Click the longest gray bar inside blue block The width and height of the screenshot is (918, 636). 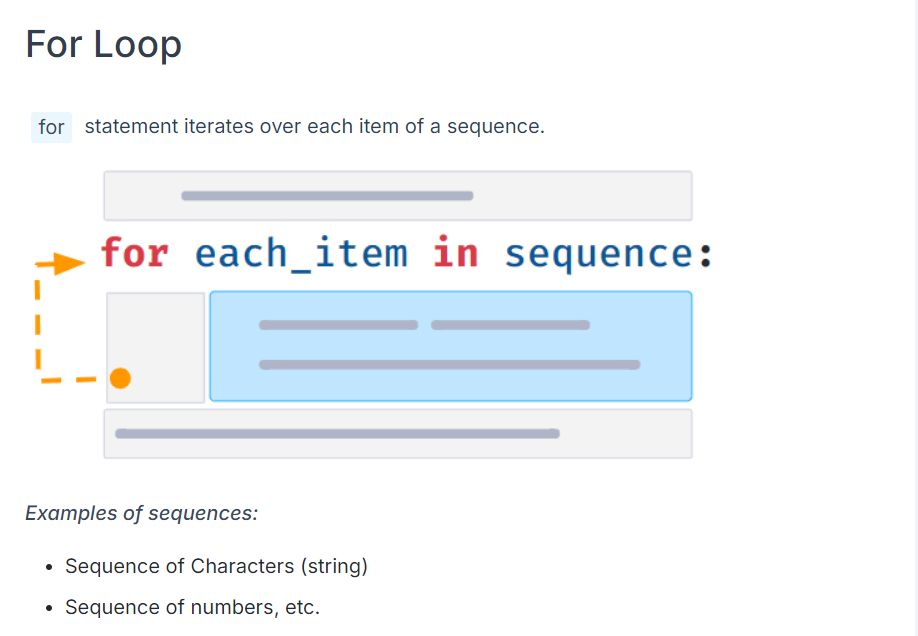450,365
